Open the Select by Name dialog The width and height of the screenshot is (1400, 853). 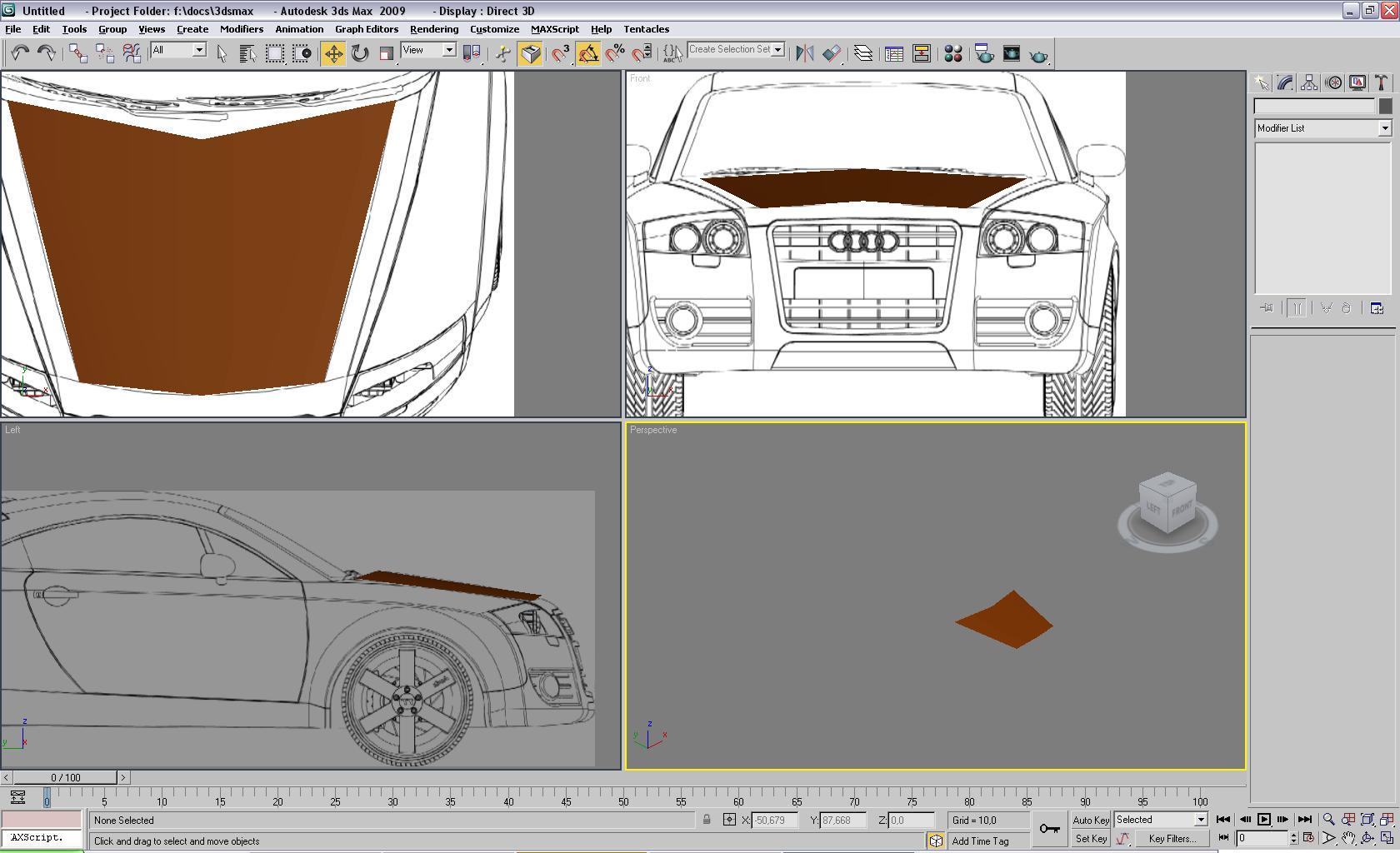[x=247, y=53]
